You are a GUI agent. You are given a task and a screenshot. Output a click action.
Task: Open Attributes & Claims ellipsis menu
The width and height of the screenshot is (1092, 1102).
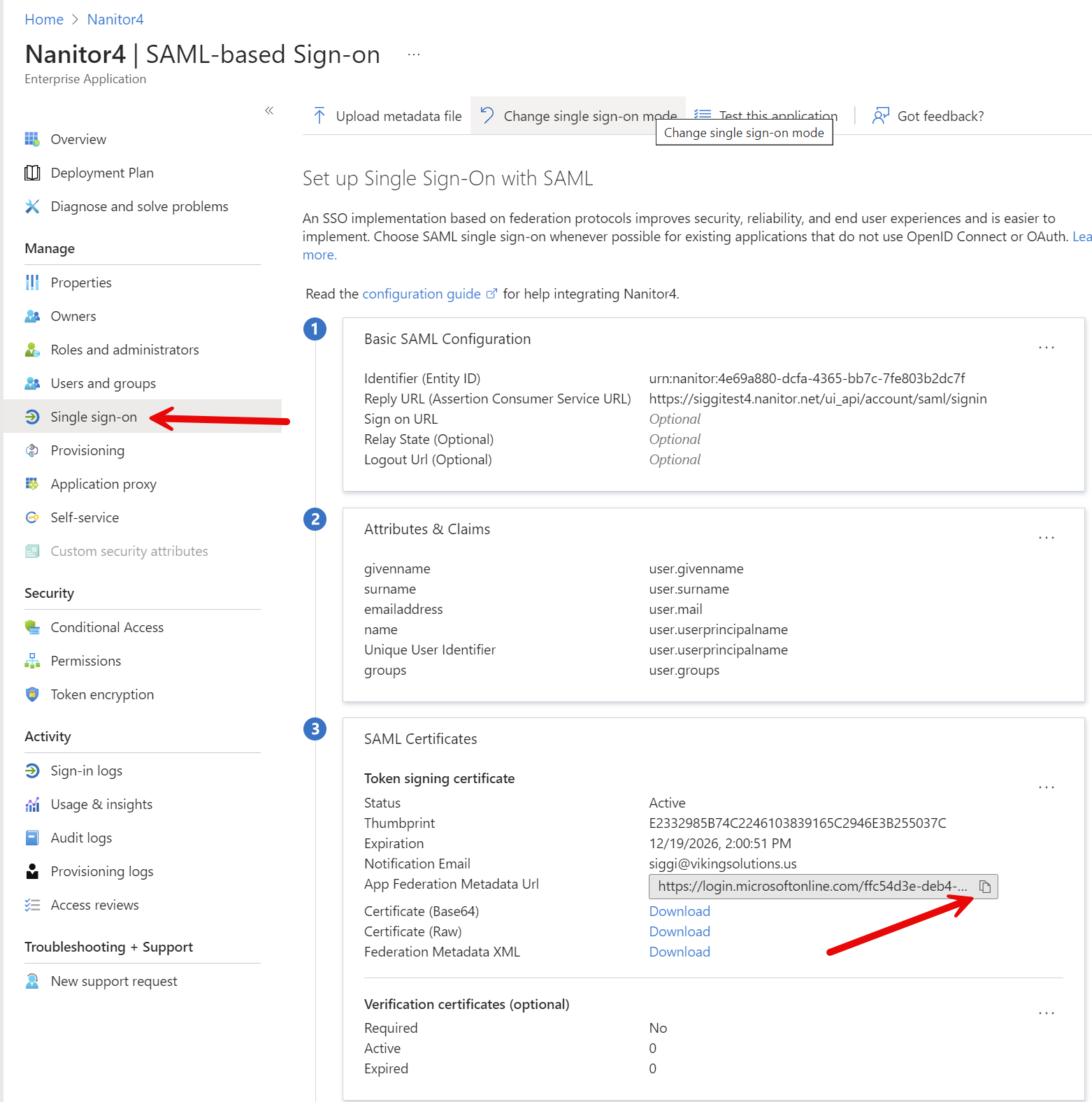click(x=1046, y=538)
